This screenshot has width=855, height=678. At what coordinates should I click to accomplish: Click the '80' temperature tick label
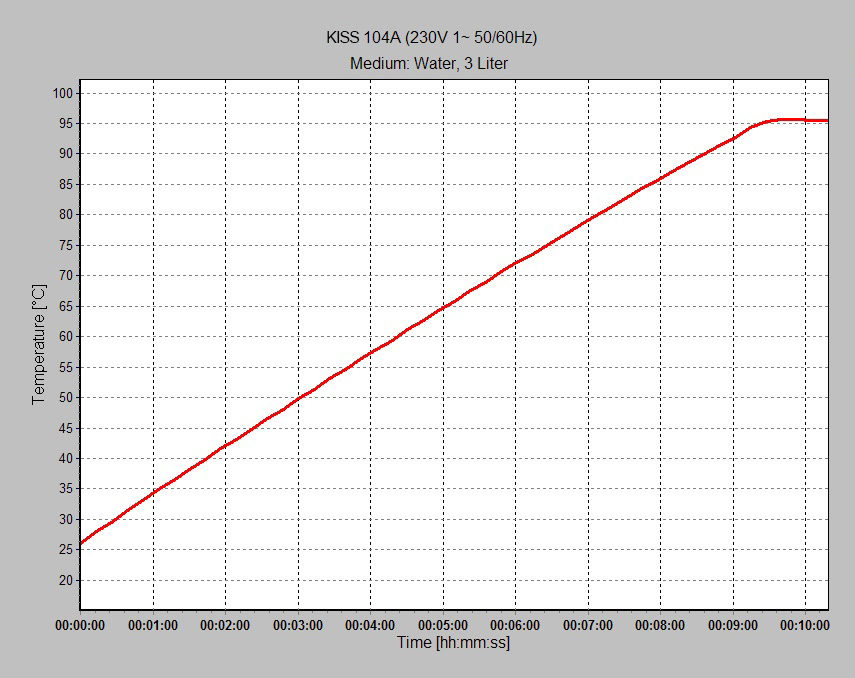[65, 215]
